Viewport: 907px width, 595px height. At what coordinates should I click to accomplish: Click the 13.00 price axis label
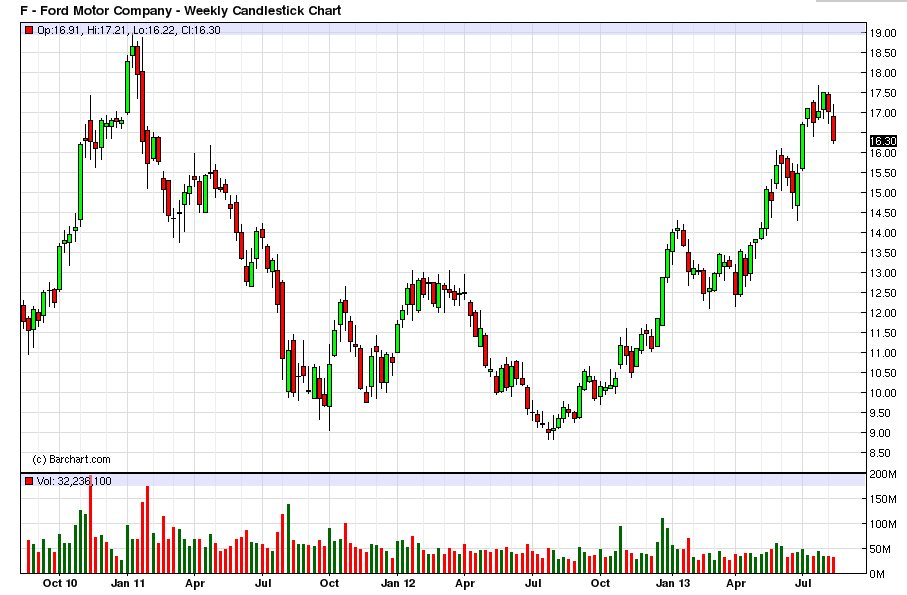pyautogui.click(x=883, y=273)
